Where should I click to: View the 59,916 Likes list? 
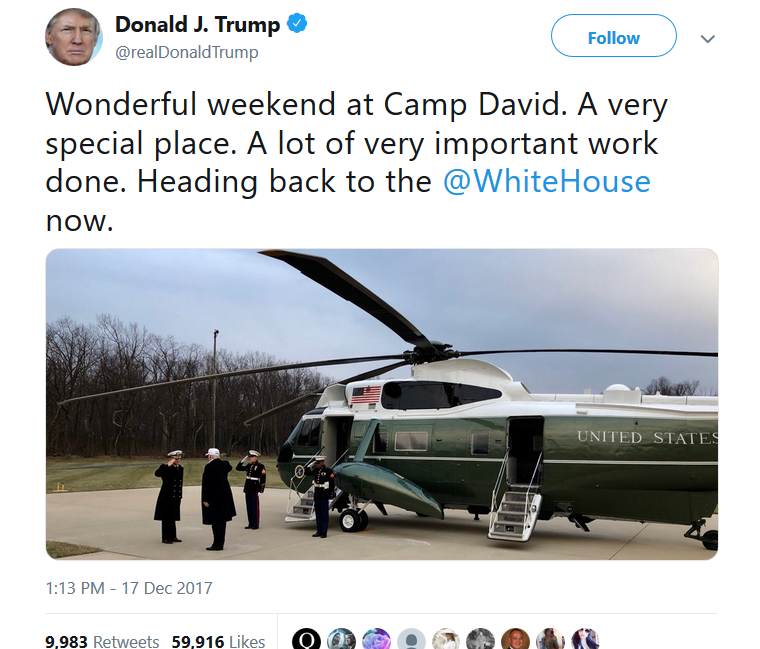[x=218, y=642]
